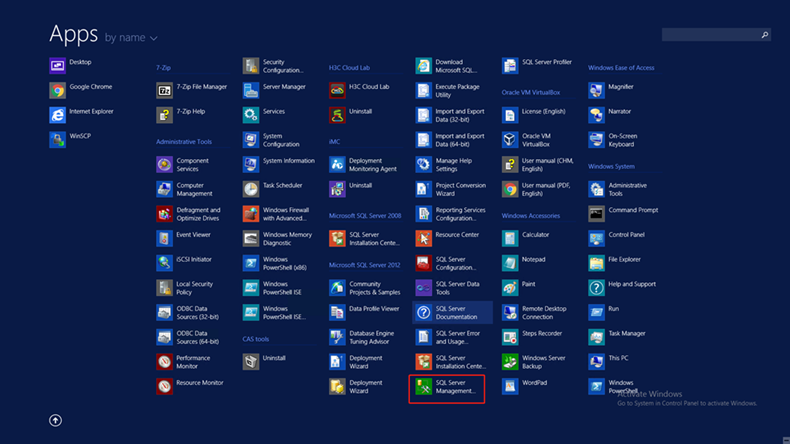Open Oracle VM VirtualBox
790x444 pixels.
(528, 140)
